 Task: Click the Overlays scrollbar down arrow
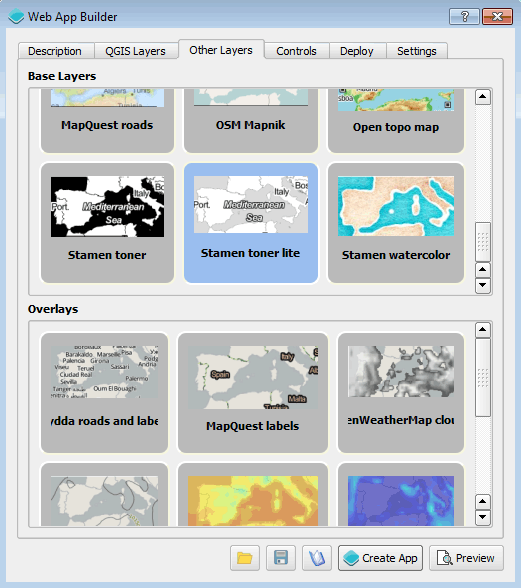(483, 518)
